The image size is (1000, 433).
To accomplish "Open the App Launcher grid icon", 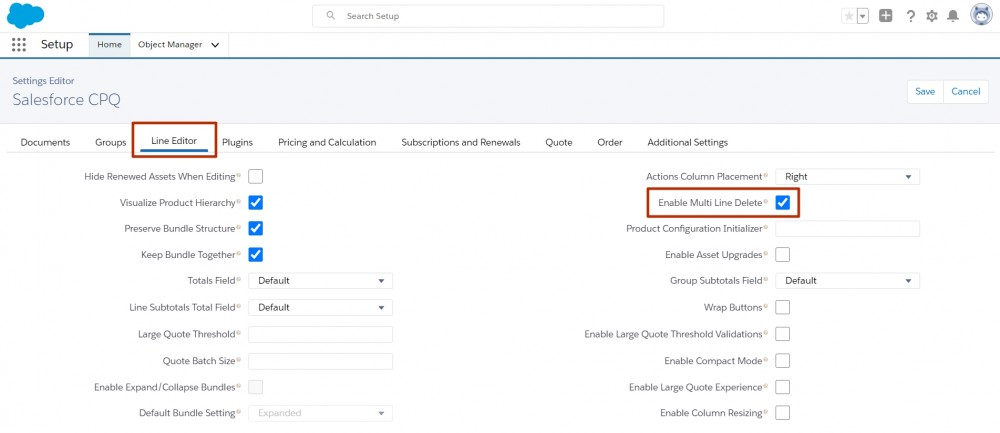I will pyautogui.click(x=19, y=45).
